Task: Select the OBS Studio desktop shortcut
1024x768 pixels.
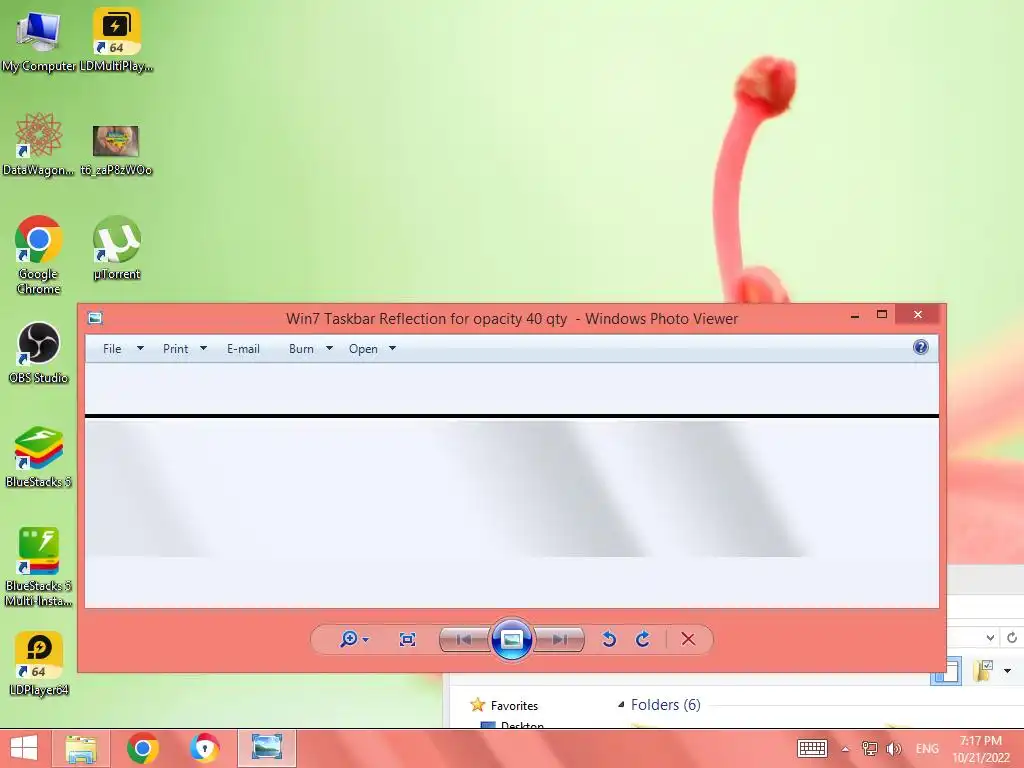Action: [x=39, y=353]
